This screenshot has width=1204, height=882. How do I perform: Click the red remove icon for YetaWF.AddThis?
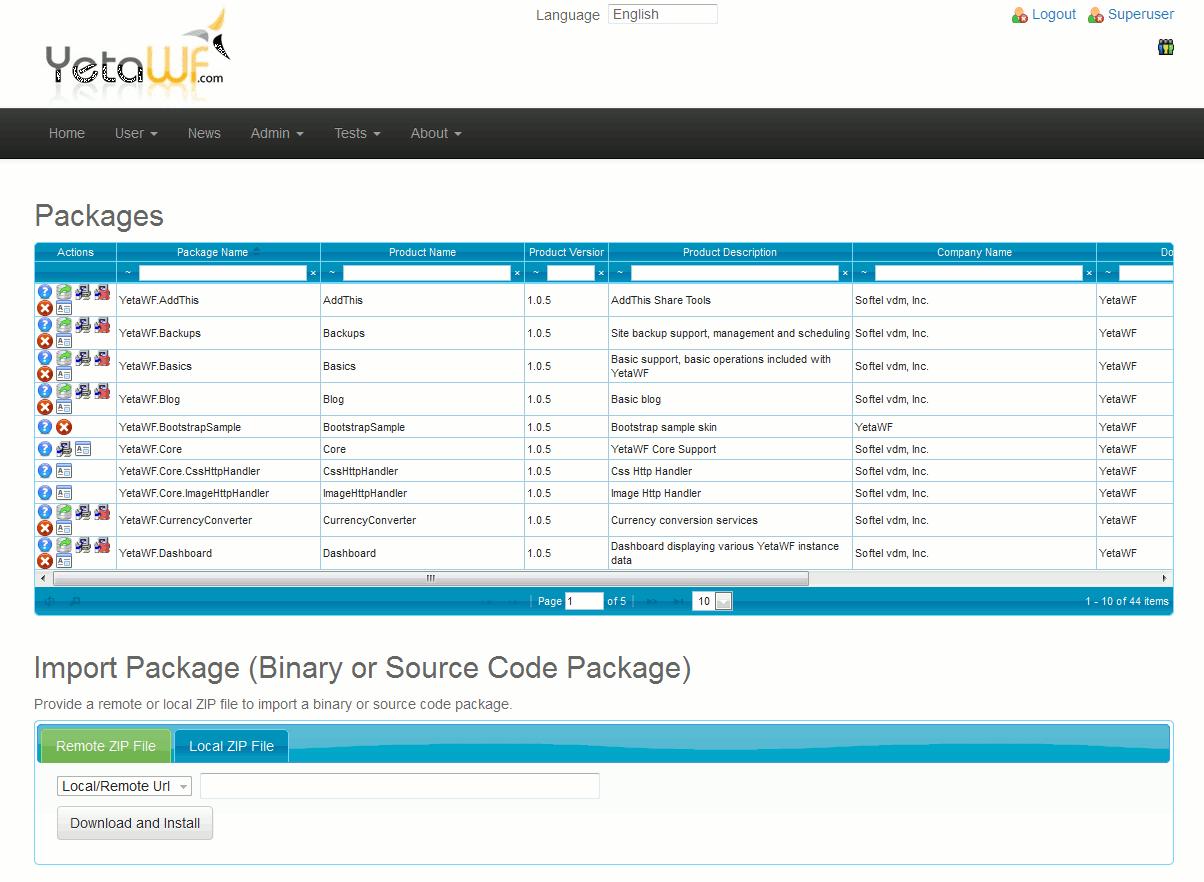(45, 308)
